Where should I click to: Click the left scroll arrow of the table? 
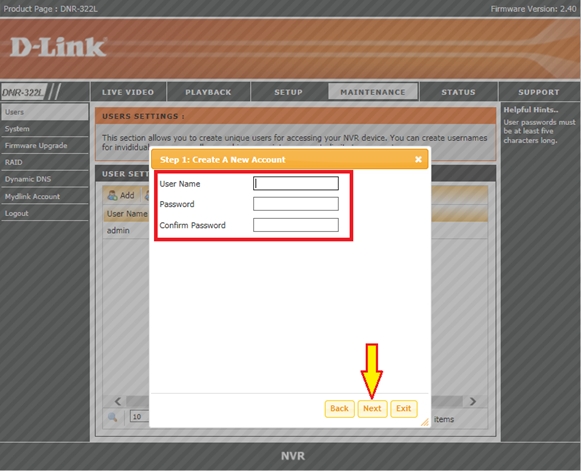point(118,401)
